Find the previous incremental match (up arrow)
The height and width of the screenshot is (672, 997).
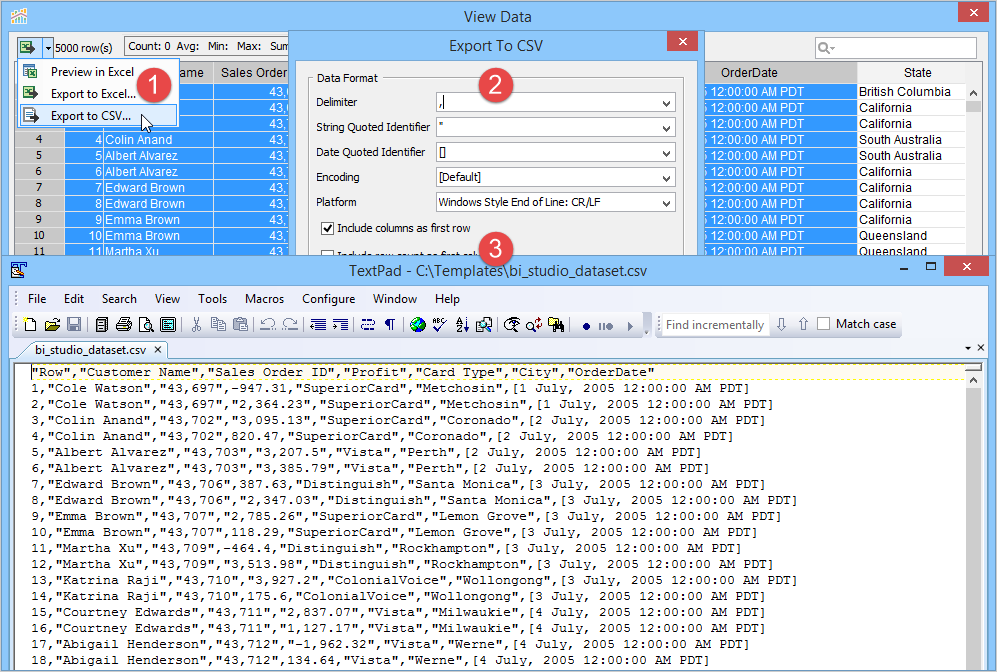pos(803,324)
